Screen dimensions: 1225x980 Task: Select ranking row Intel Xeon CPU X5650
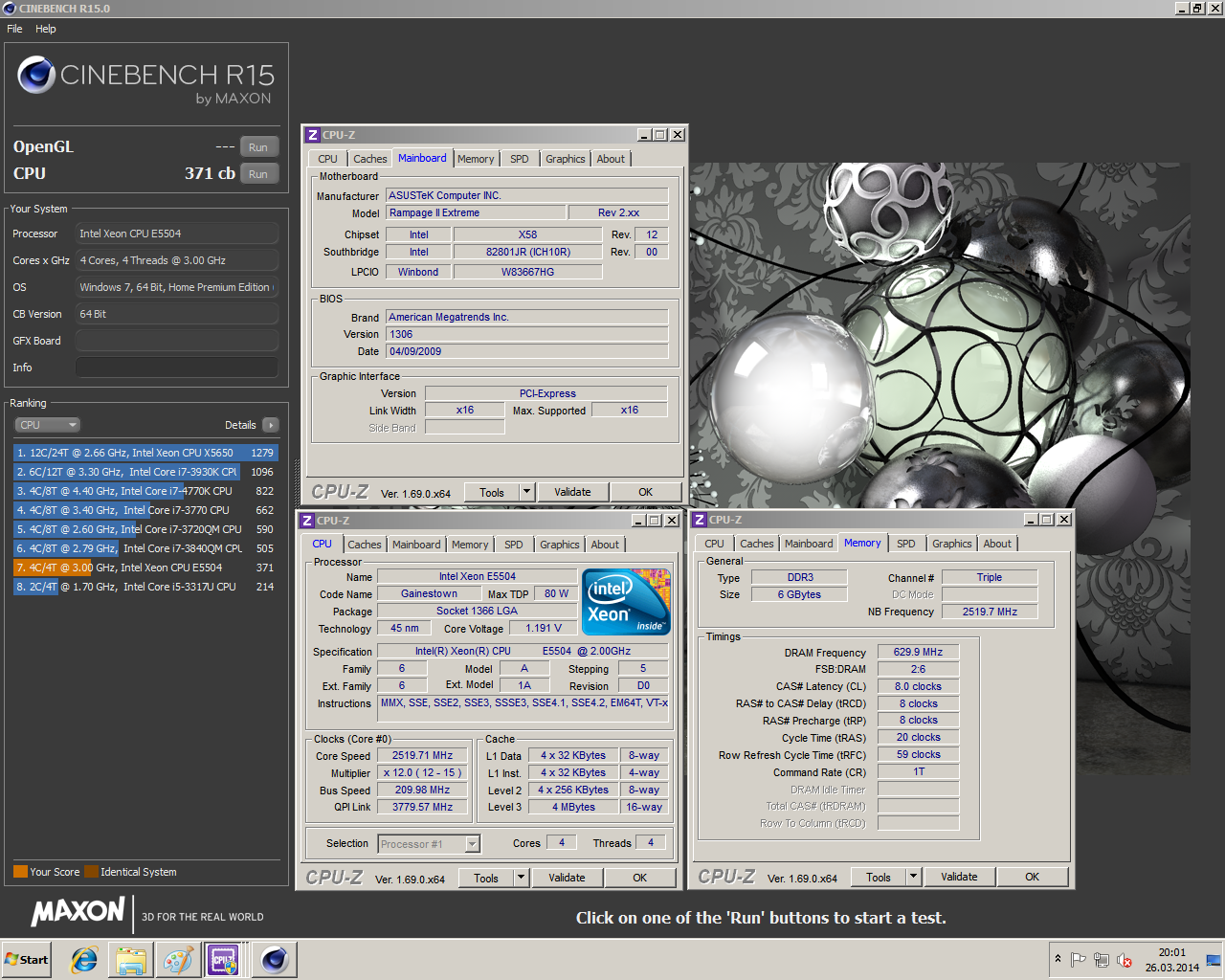145,453
